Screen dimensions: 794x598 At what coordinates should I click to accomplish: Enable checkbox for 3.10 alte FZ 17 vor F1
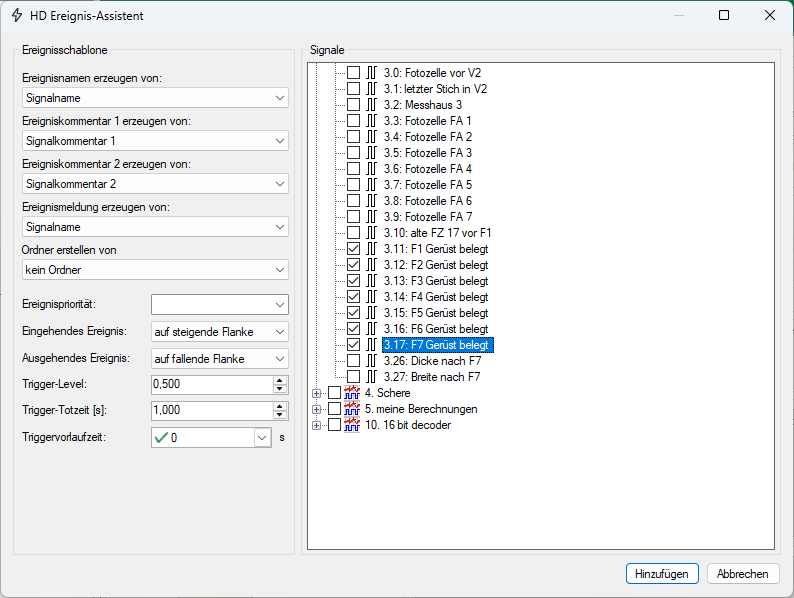tap(353, 233)
